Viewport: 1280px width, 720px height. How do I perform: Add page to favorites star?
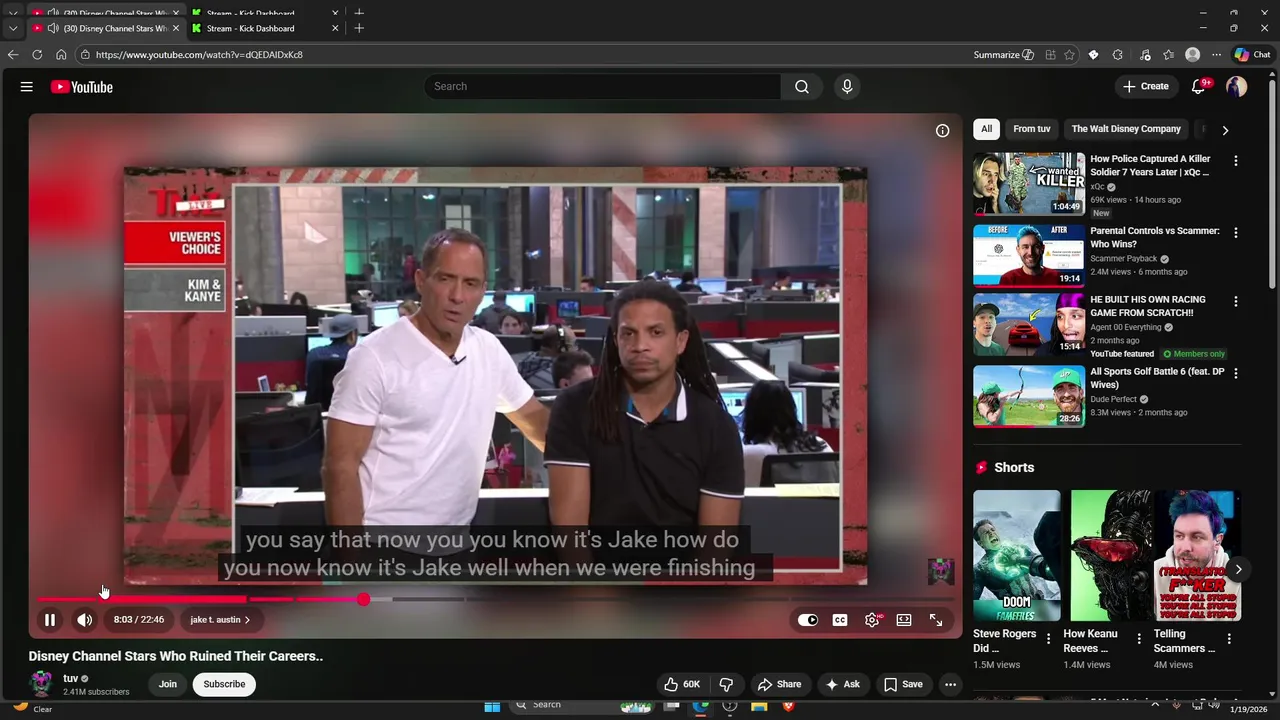1070,55
